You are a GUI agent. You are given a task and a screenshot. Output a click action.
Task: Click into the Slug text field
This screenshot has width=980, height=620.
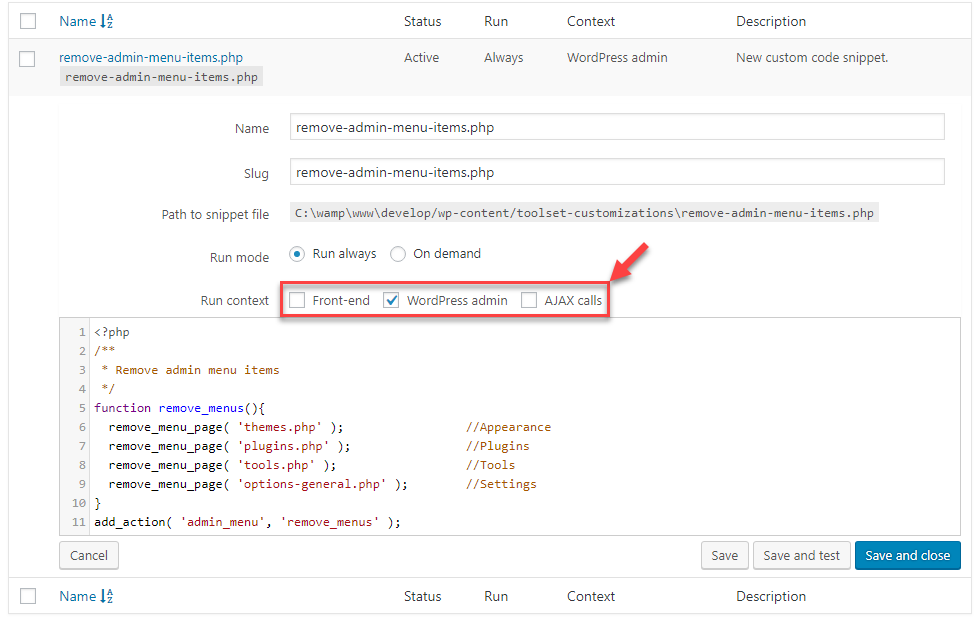click(617, 172)
